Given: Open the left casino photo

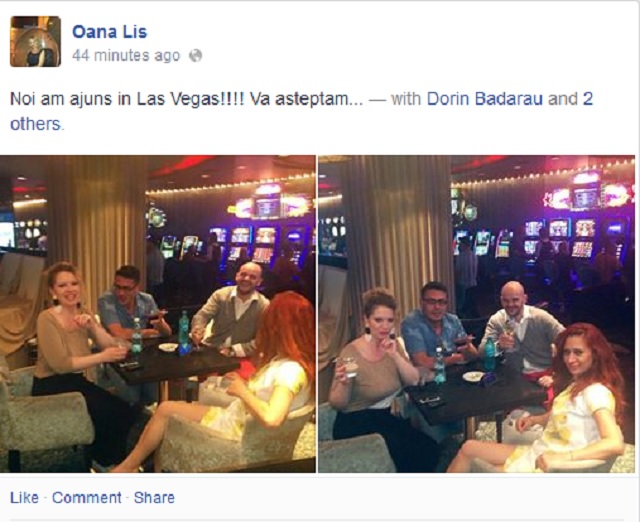Looking at the screenshot, I should click(158, 314).
